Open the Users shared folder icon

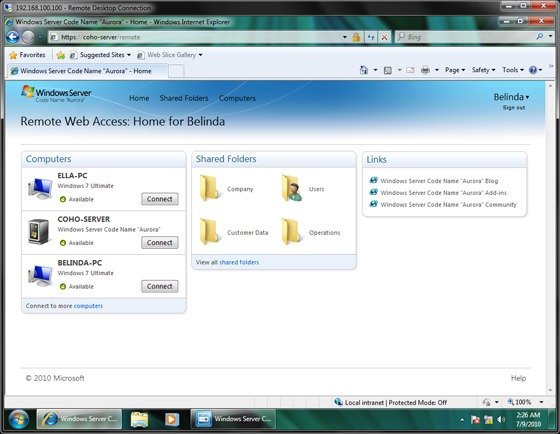click(x=292, y=188)
